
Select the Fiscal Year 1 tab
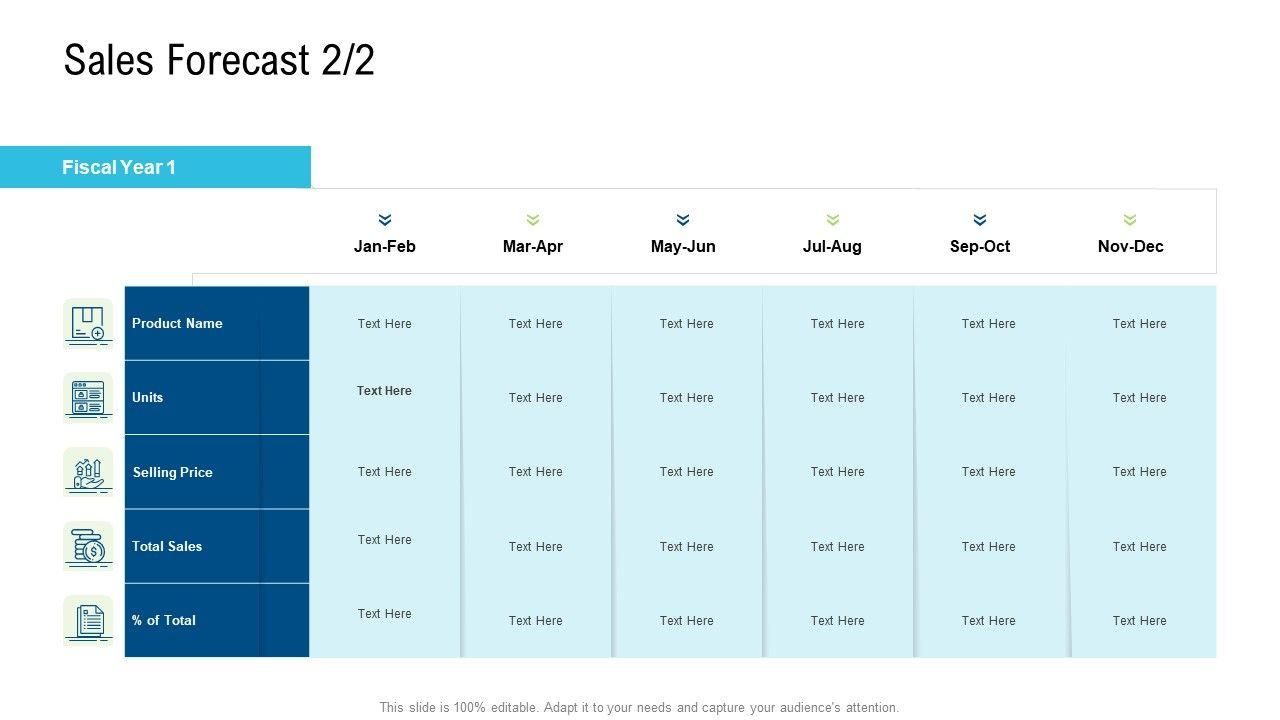(x=155, y=167)
